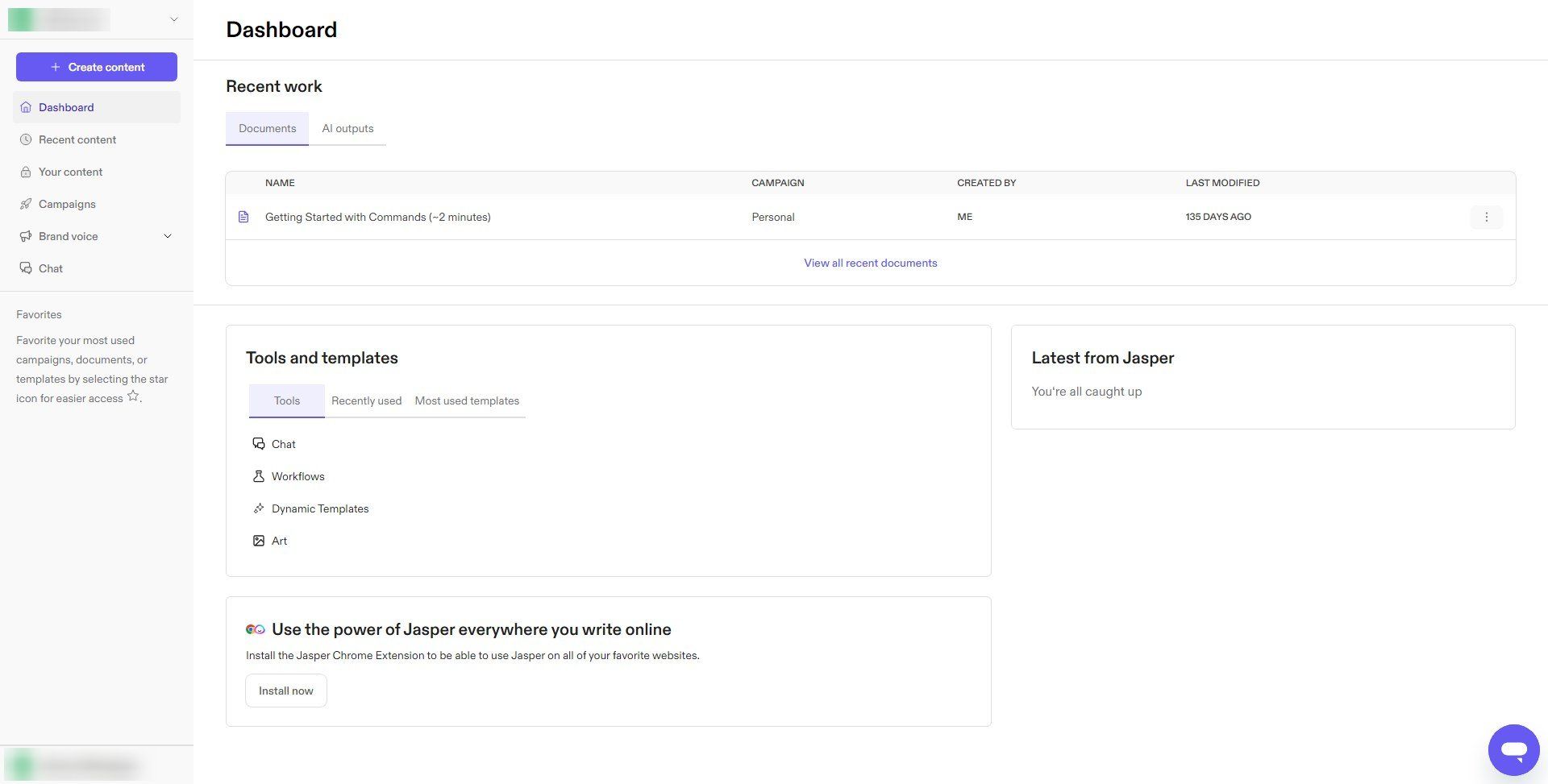Select the Tools tab
This screenshot has width=1548, height=784.
[286, 400]
